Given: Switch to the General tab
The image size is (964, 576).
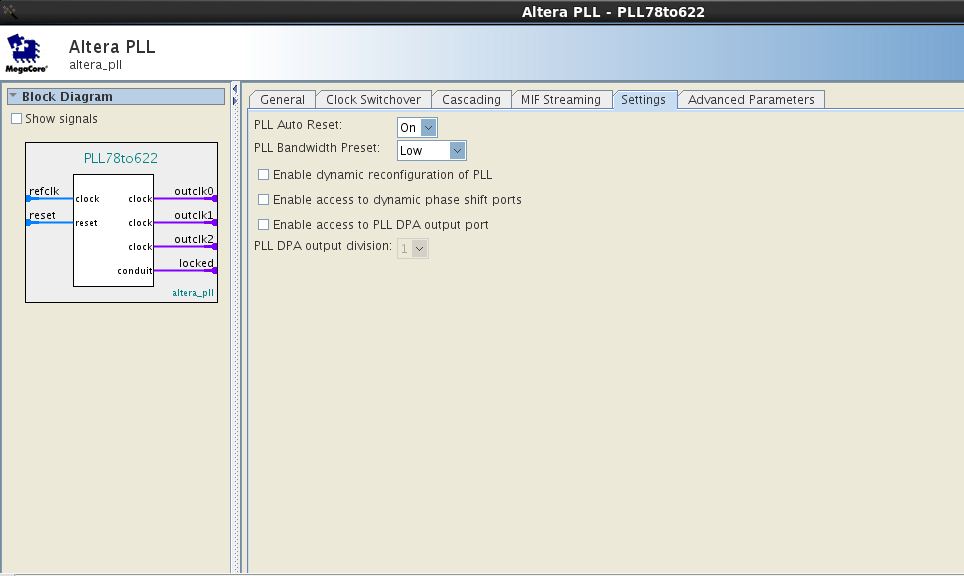Looking at the screenshot, I should (x=282, y=100).
